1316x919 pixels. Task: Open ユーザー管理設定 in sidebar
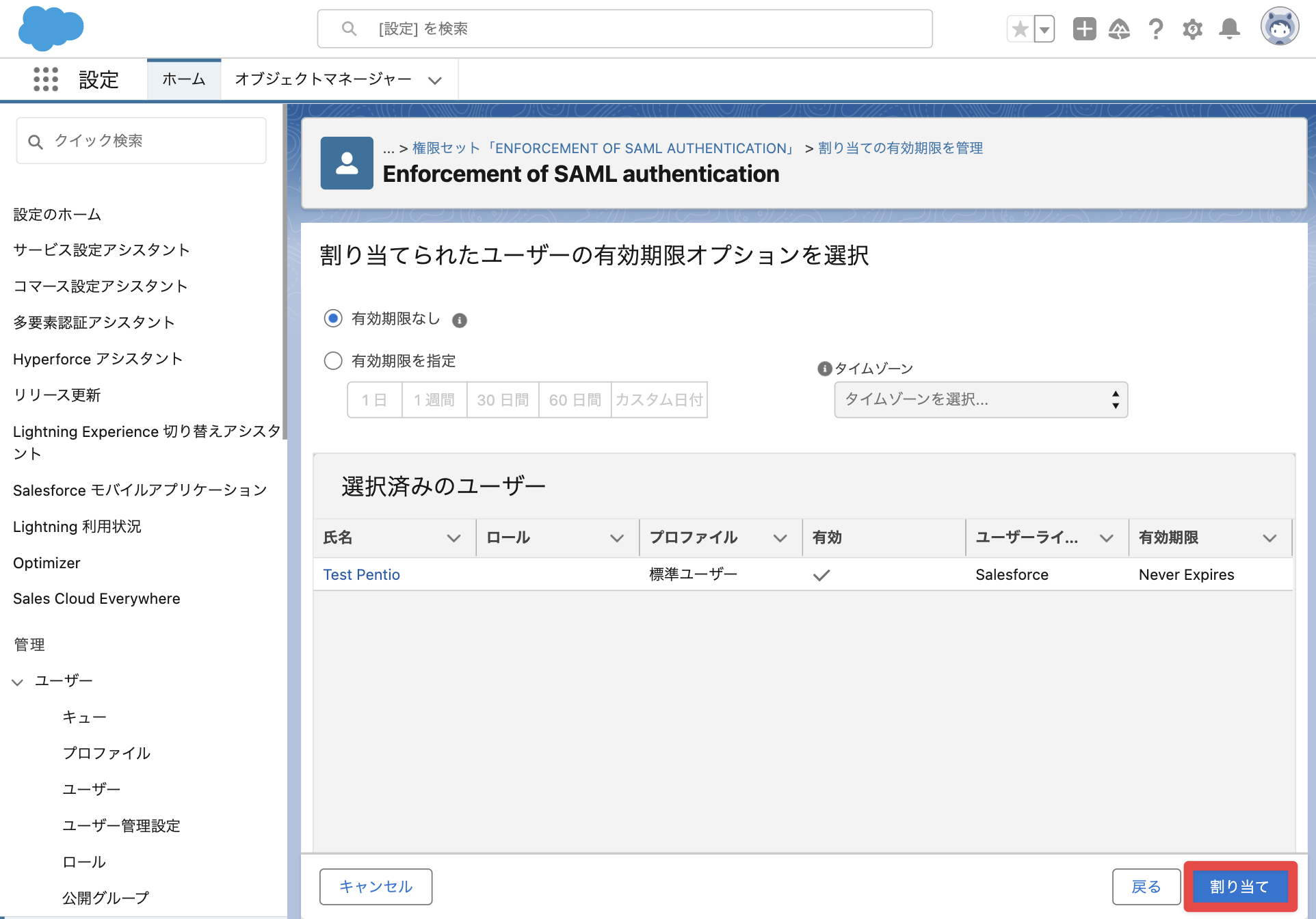pos(122,826)
